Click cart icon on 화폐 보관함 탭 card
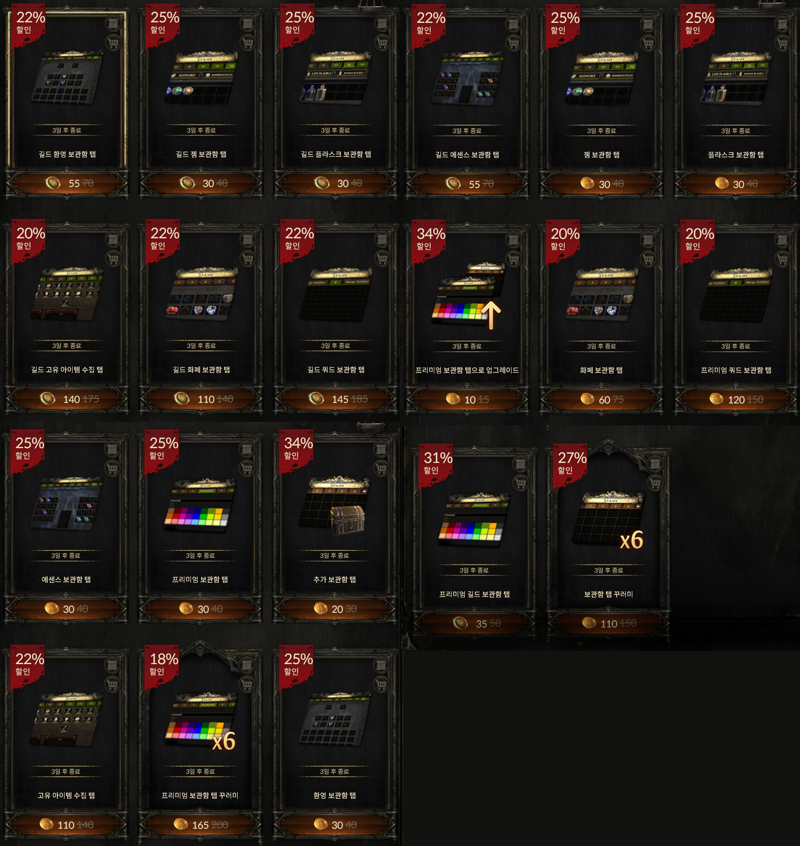This screenshot has height=846, width=800. (x=647, y=258)
